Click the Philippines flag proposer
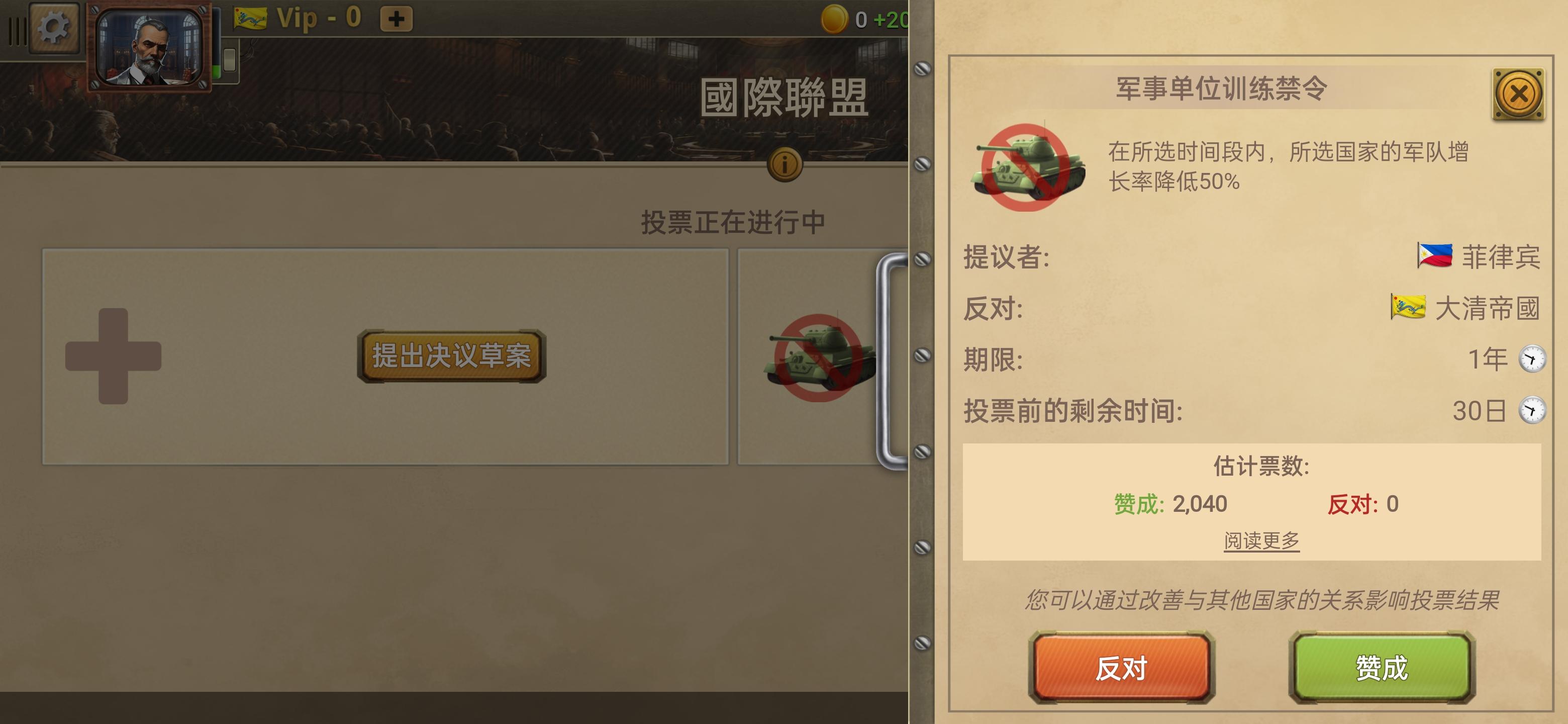 tap(1435, 256)
